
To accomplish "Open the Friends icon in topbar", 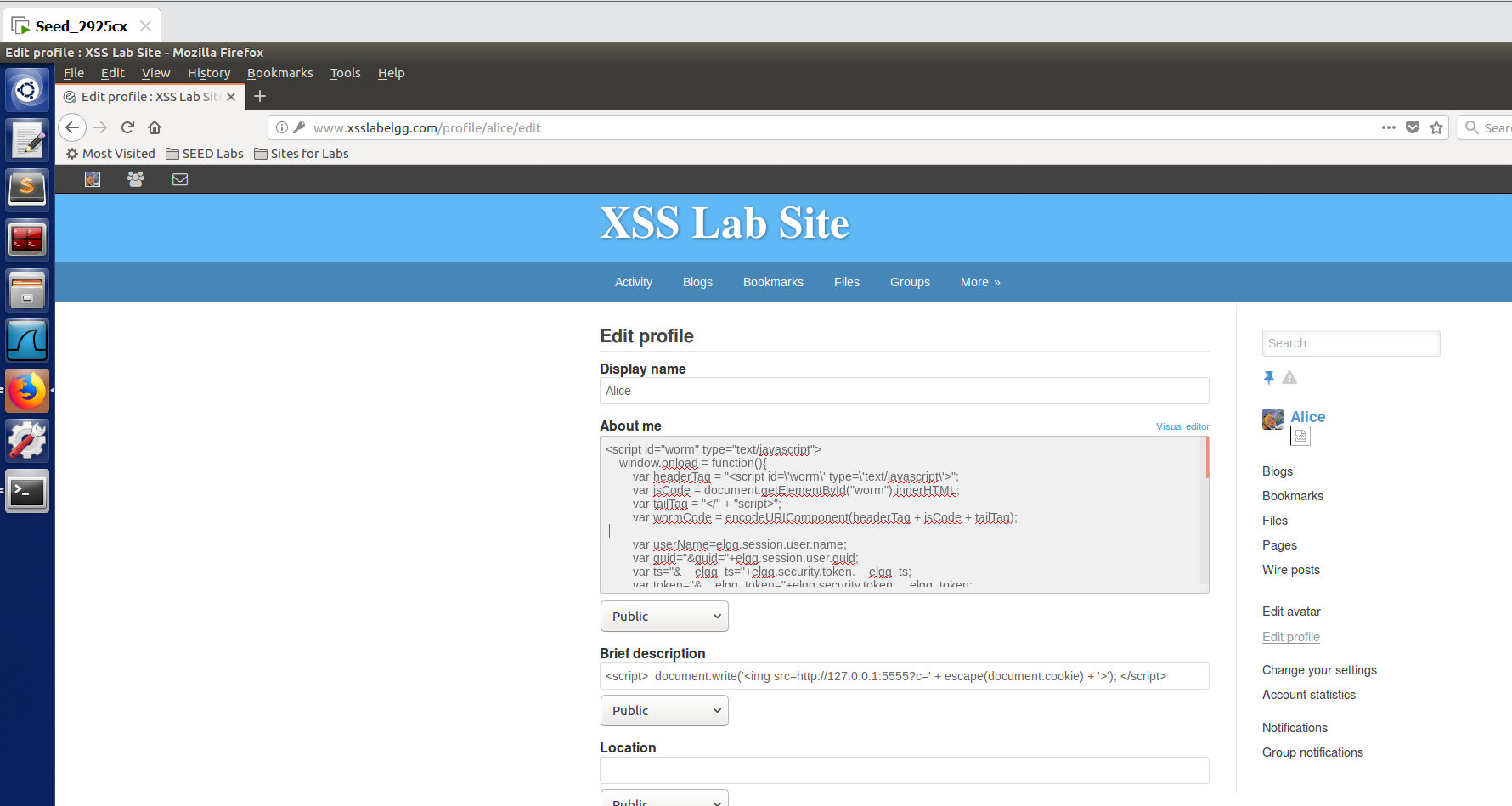I will (135, 179).
